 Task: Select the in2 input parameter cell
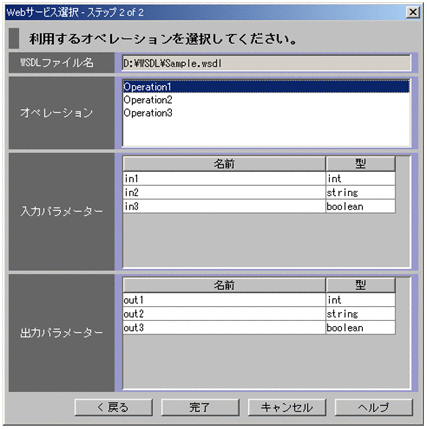click(x=224, y=193)
